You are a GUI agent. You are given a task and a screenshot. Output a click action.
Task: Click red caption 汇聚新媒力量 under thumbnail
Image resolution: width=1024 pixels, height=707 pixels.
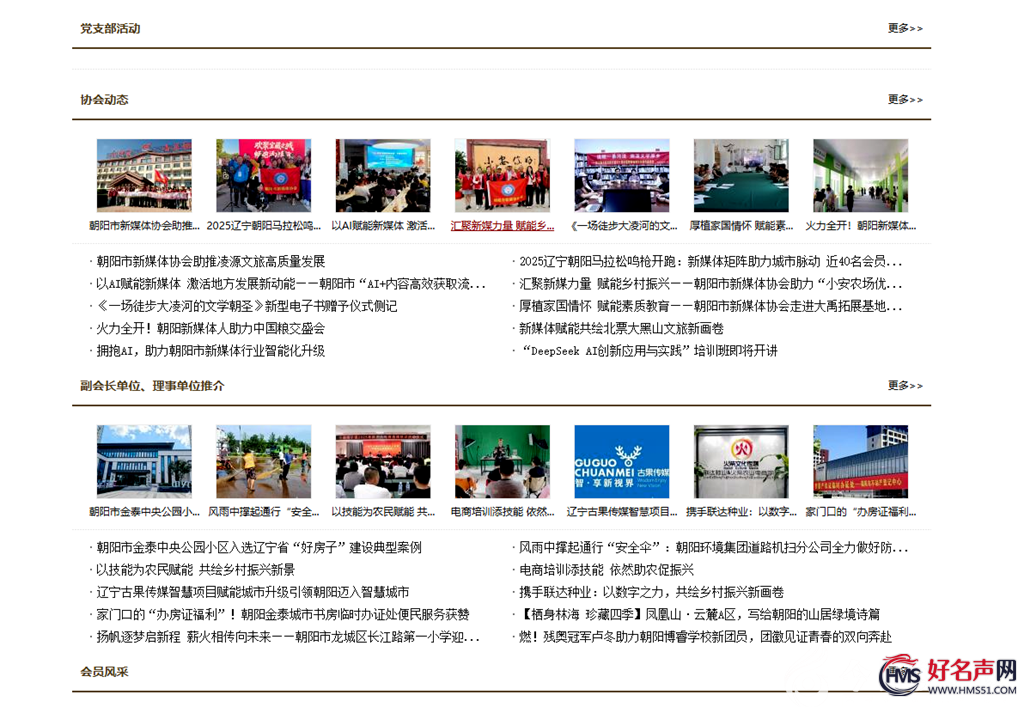pos(502,226)
